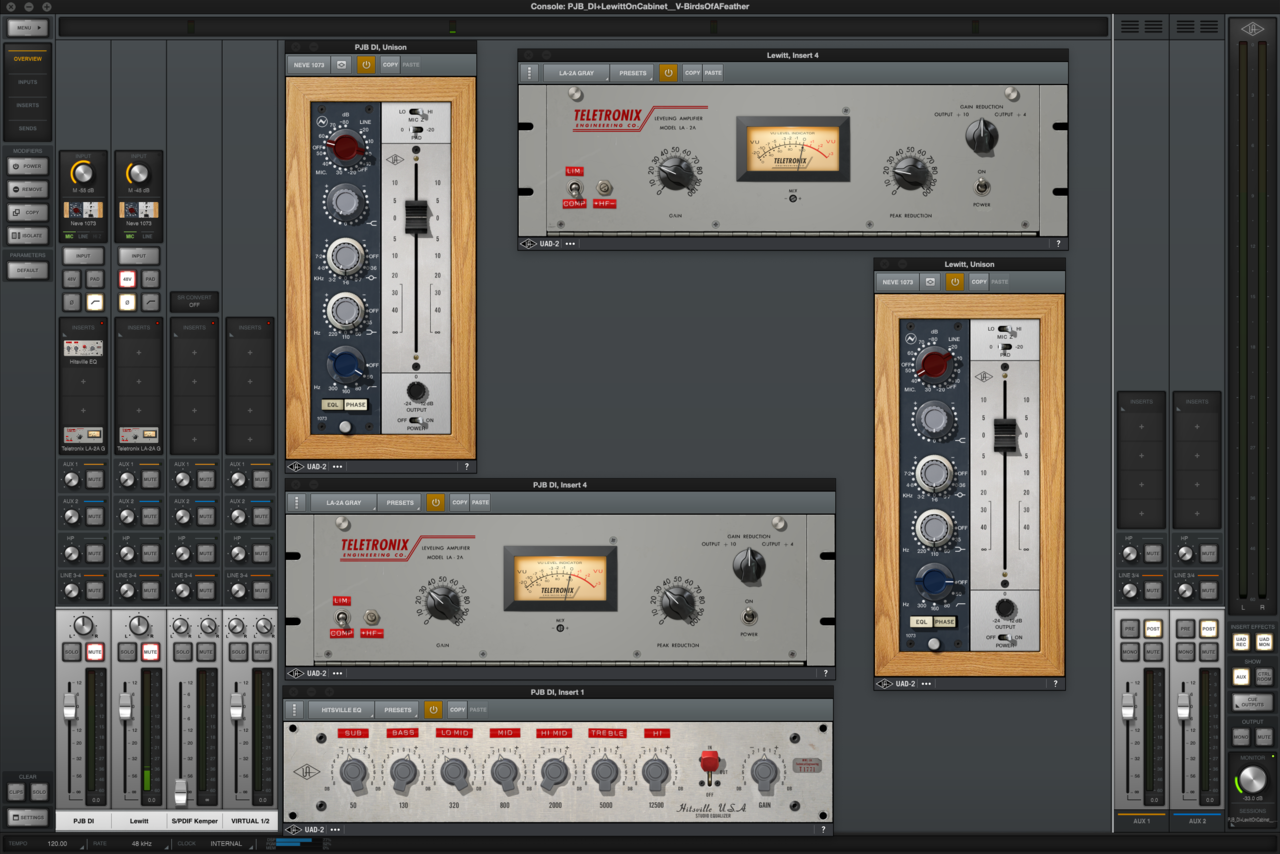Click the VIRTUAL 1/2 channel fader handle
The width and height of the screenshot is (1280, 854).
point(236,706)
